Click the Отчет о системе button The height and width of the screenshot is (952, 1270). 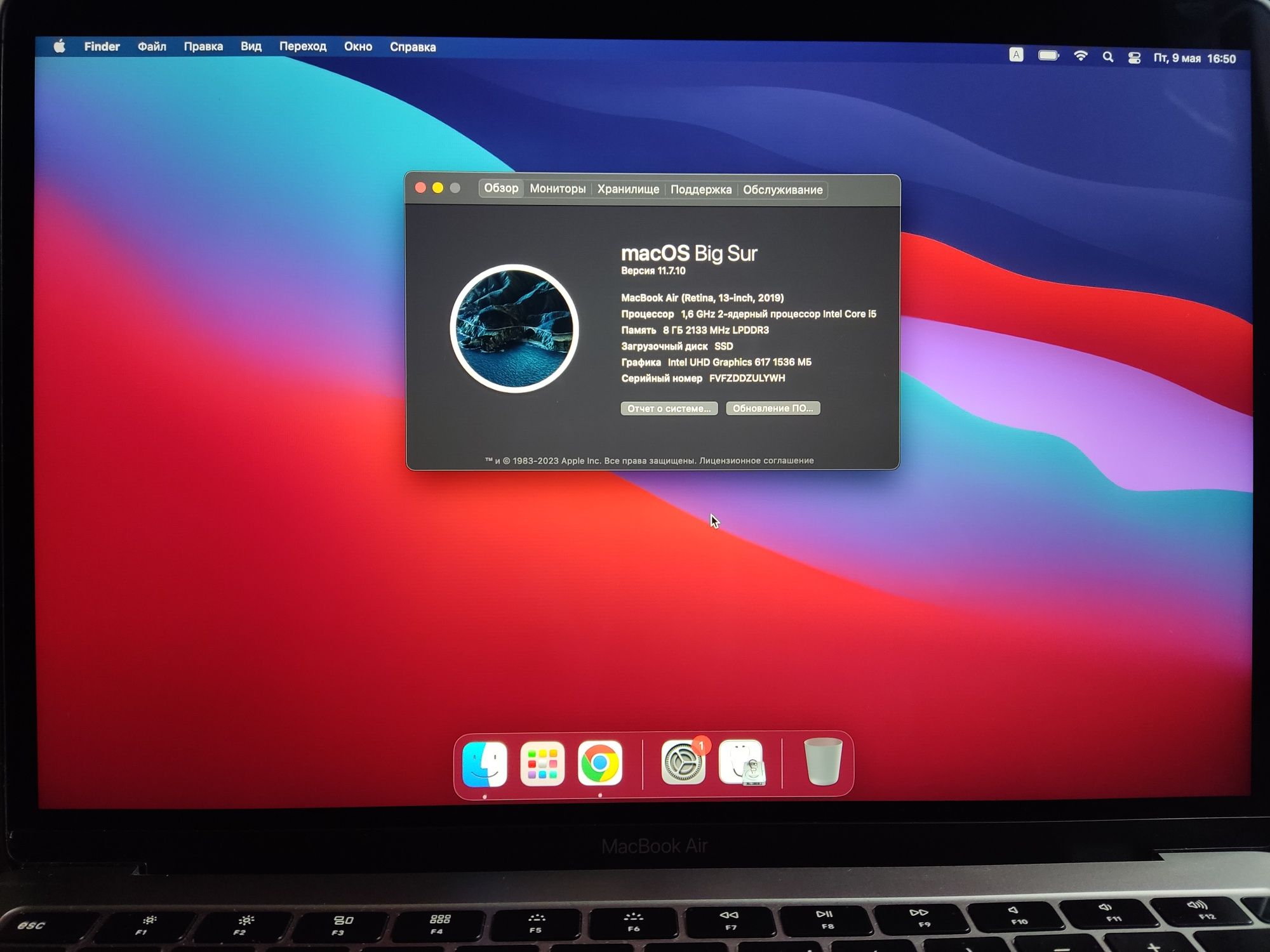click(669, 408)
